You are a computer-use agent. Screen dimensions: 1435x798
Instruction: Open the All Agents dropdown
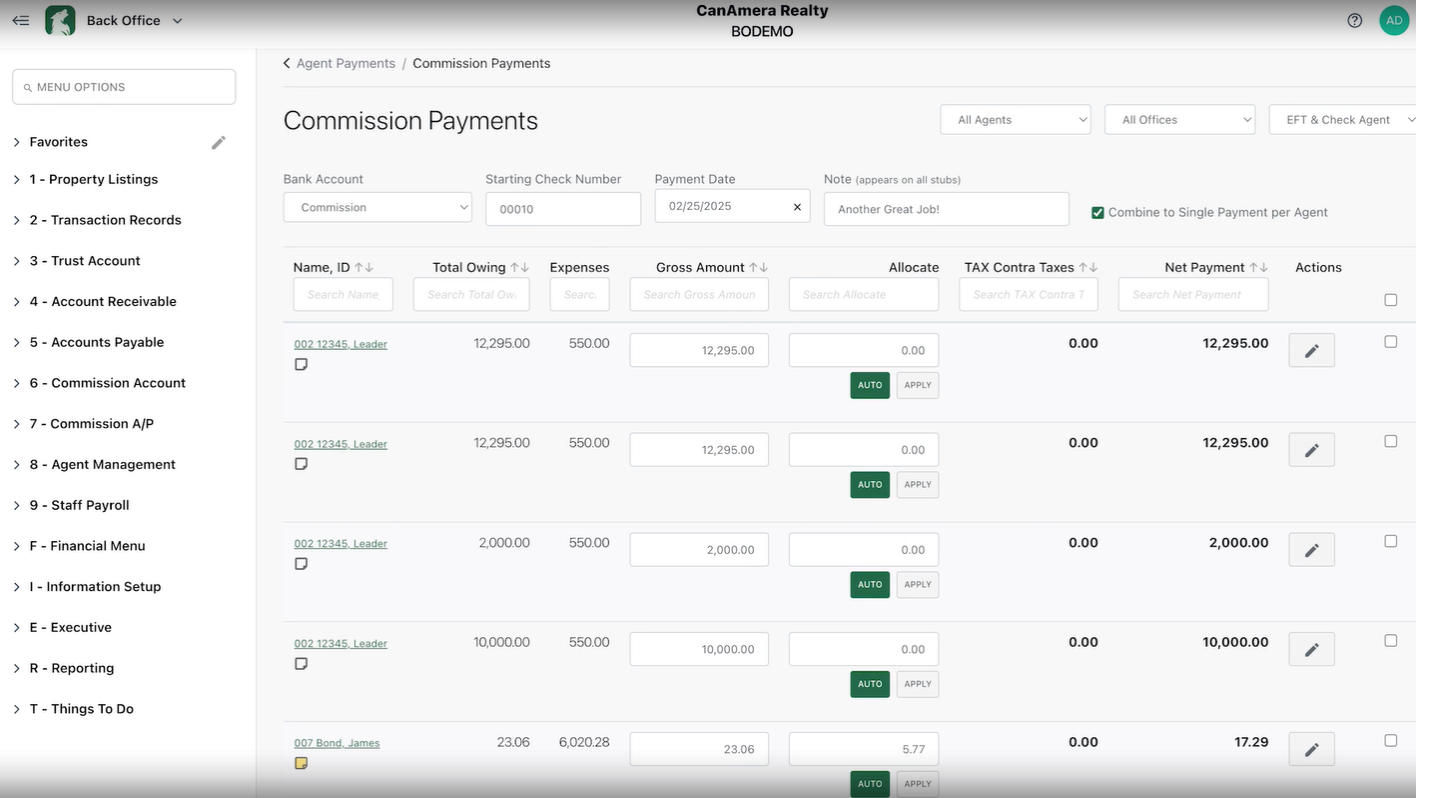tap(1015, 120)
